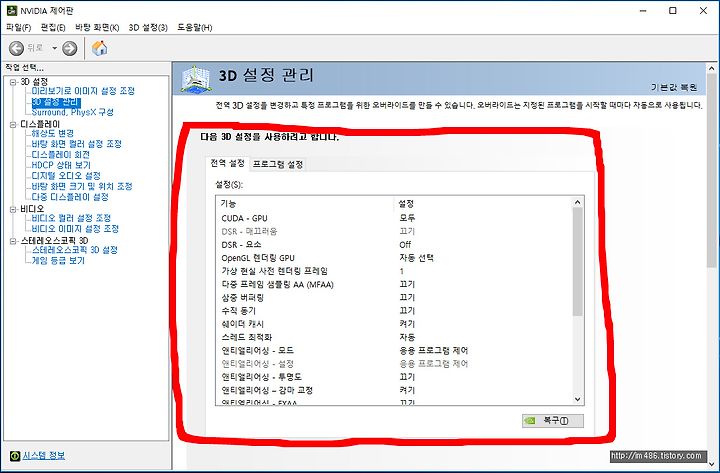Switch to the 프로그램 설정 tab
Screen dimensions: 720x473
coord(278,164)
